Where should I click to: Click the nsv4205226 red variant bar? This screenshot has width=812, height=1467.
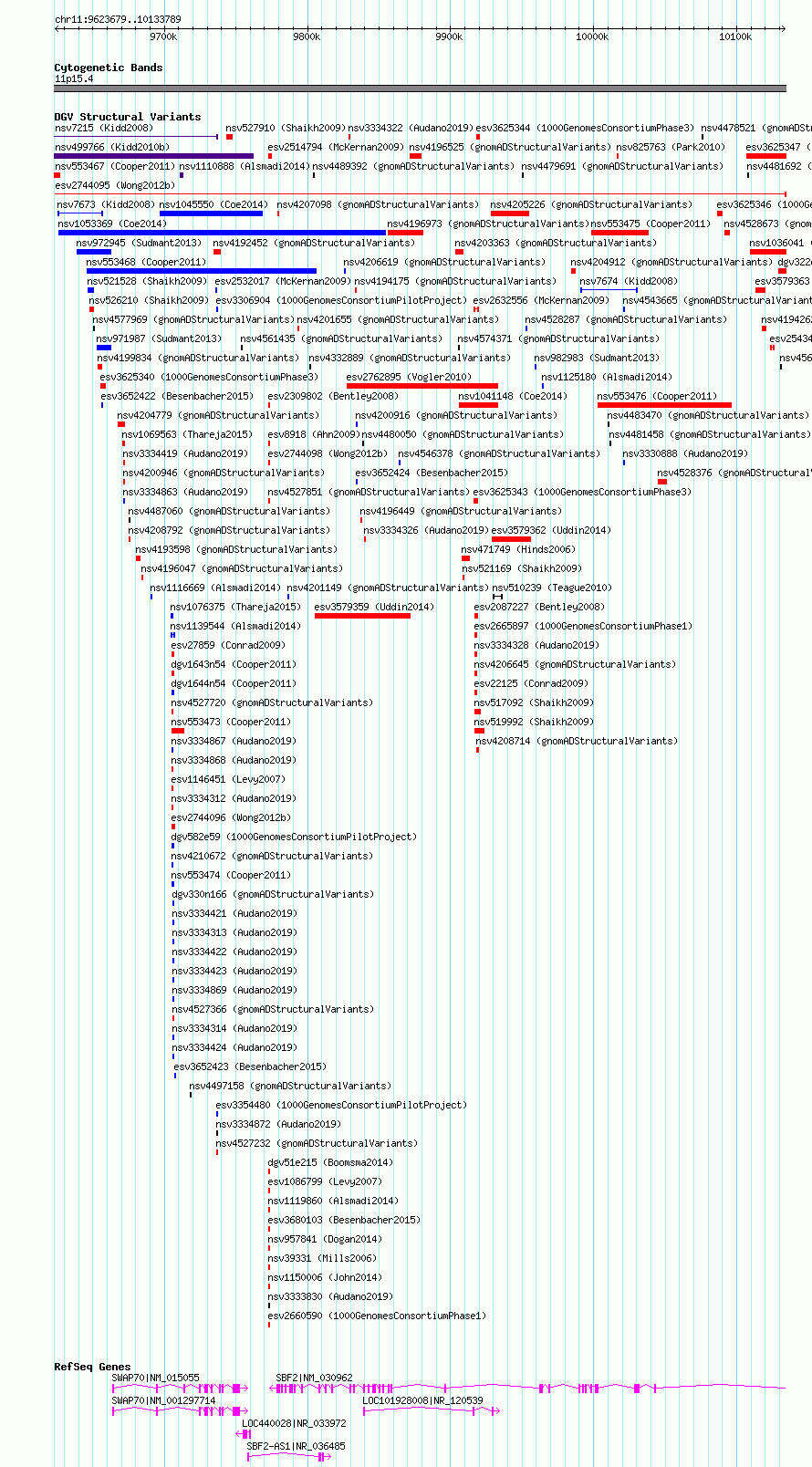[x=510, y=213]
